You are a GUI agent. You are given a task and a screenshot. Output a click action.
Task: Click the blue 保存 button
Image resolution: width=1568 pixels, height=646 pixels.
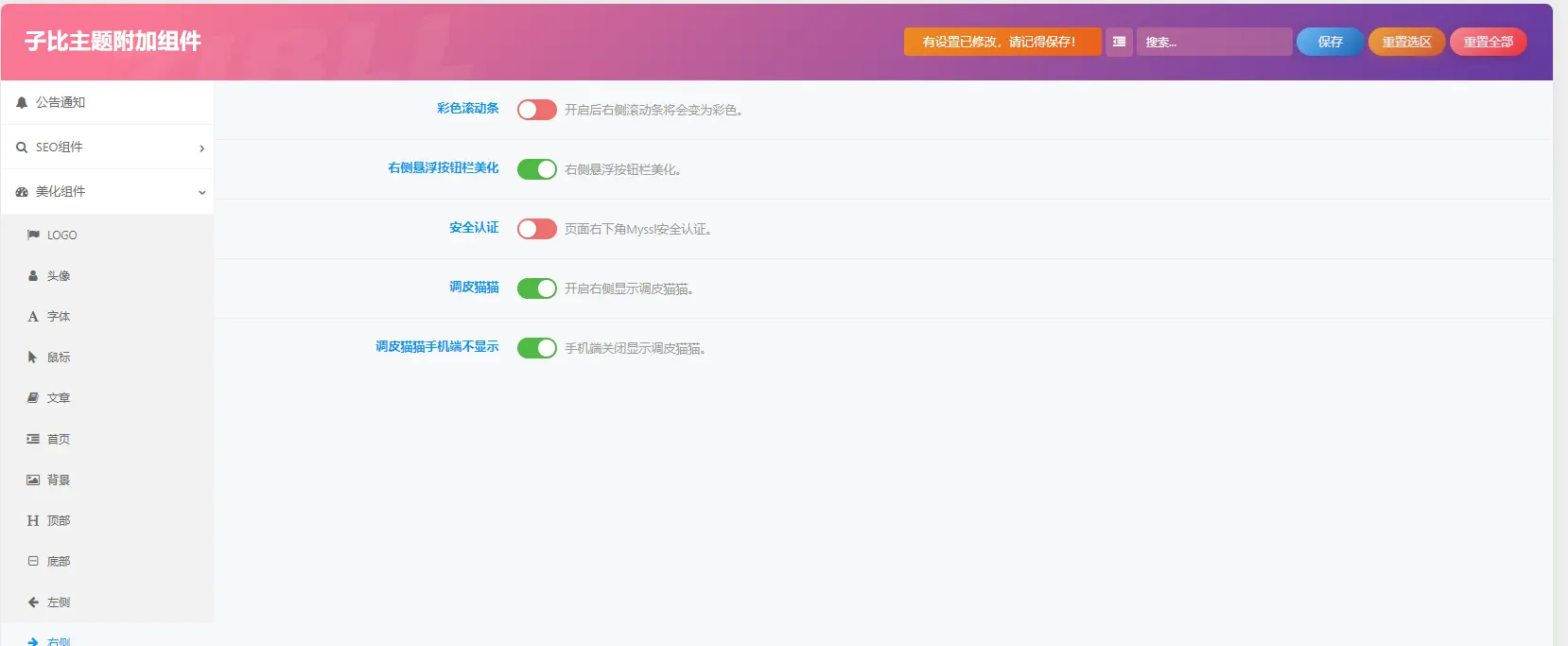coord(1330,42)
